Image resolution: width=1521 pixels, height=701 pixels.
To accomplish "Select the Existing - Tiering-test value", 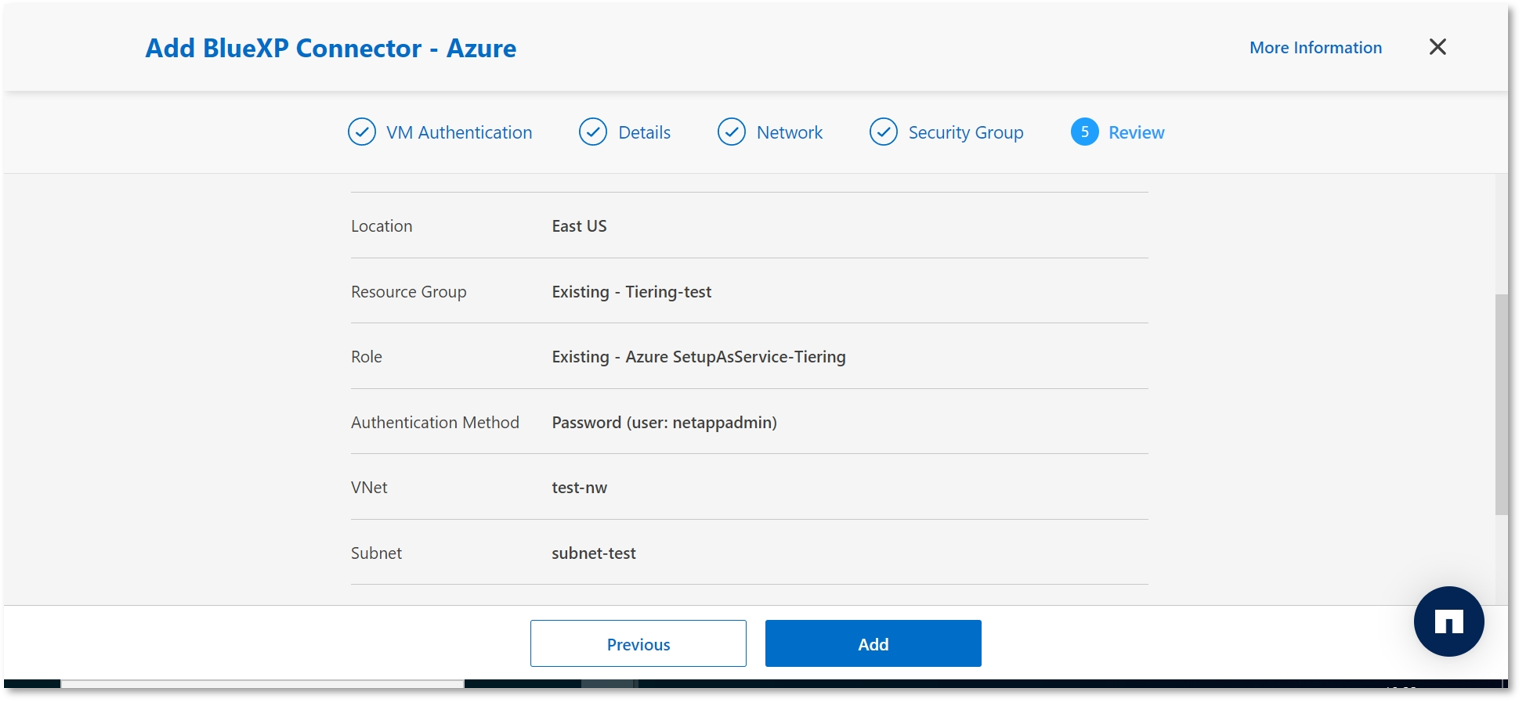I will (x=632, y=292).
